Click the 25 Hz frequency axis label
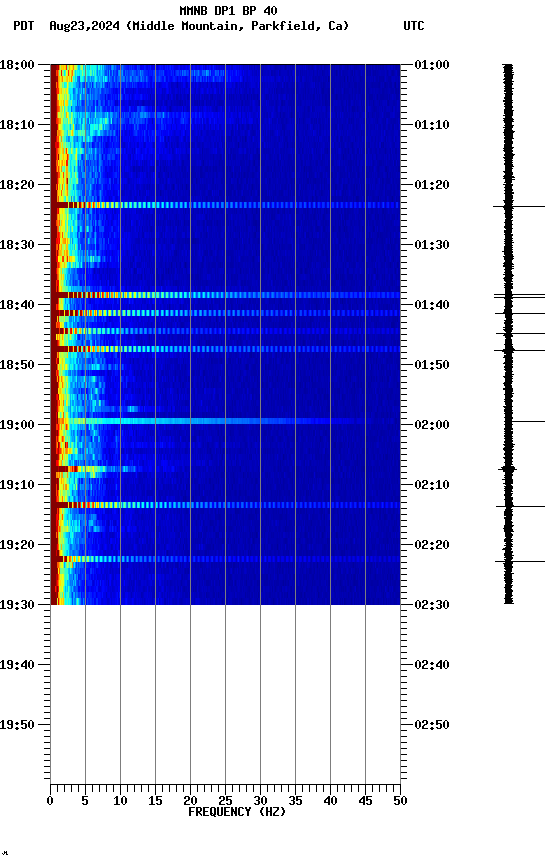This screenshot has height=864, width=552. point(225,801)
